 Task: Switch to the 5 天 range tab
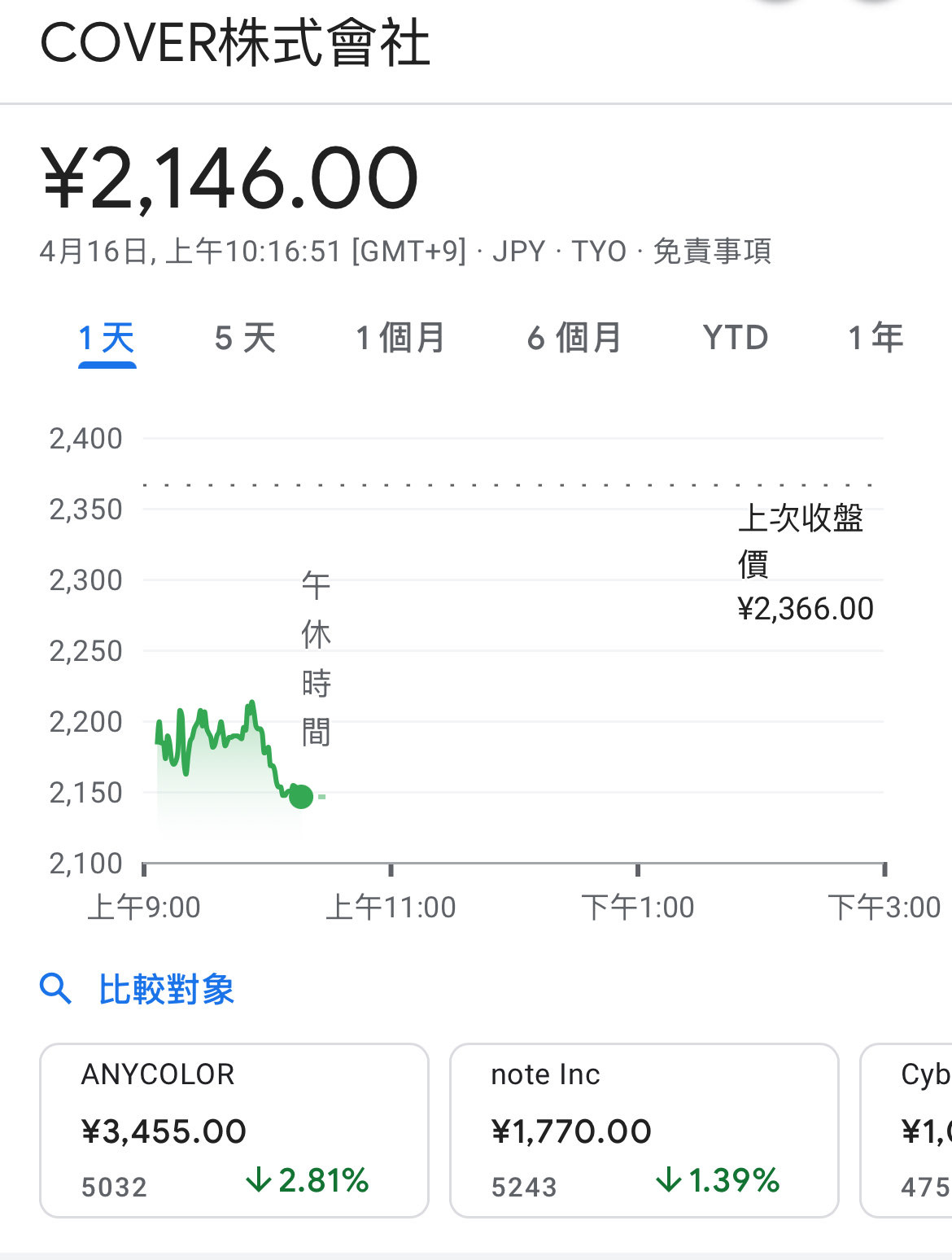[x=245, y=338]
